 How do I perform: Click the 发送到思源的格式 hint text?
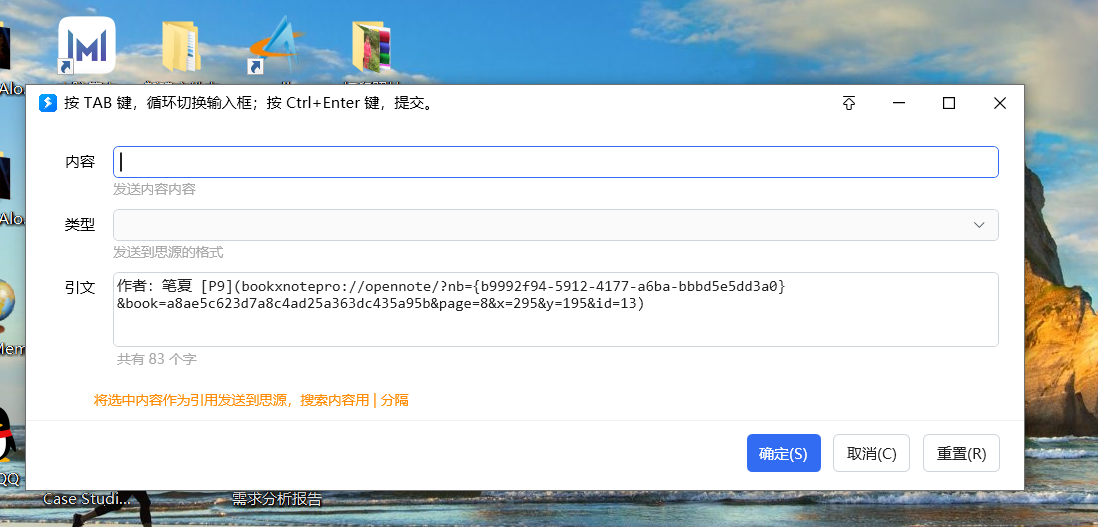168,252
